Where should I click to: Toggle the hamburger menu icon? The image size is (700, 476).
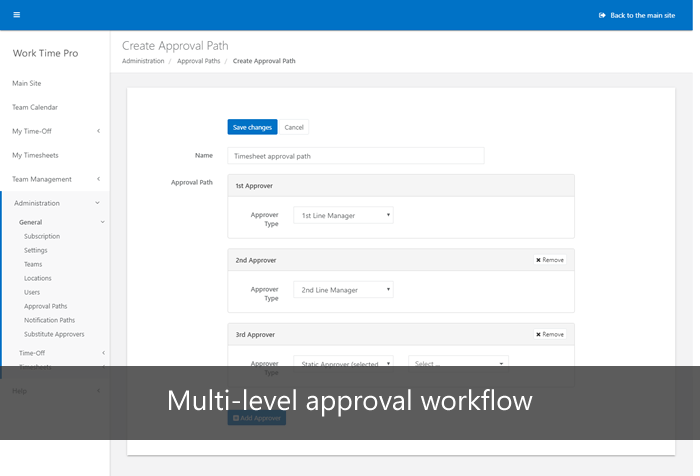click(x=17, y=15)
